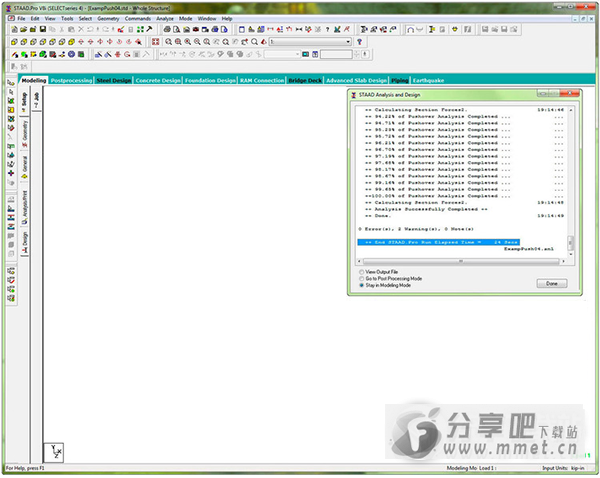This screenshot has width=600, height=478.
Task: Go to the RAM Connection tab
Action: click(262, 80)
